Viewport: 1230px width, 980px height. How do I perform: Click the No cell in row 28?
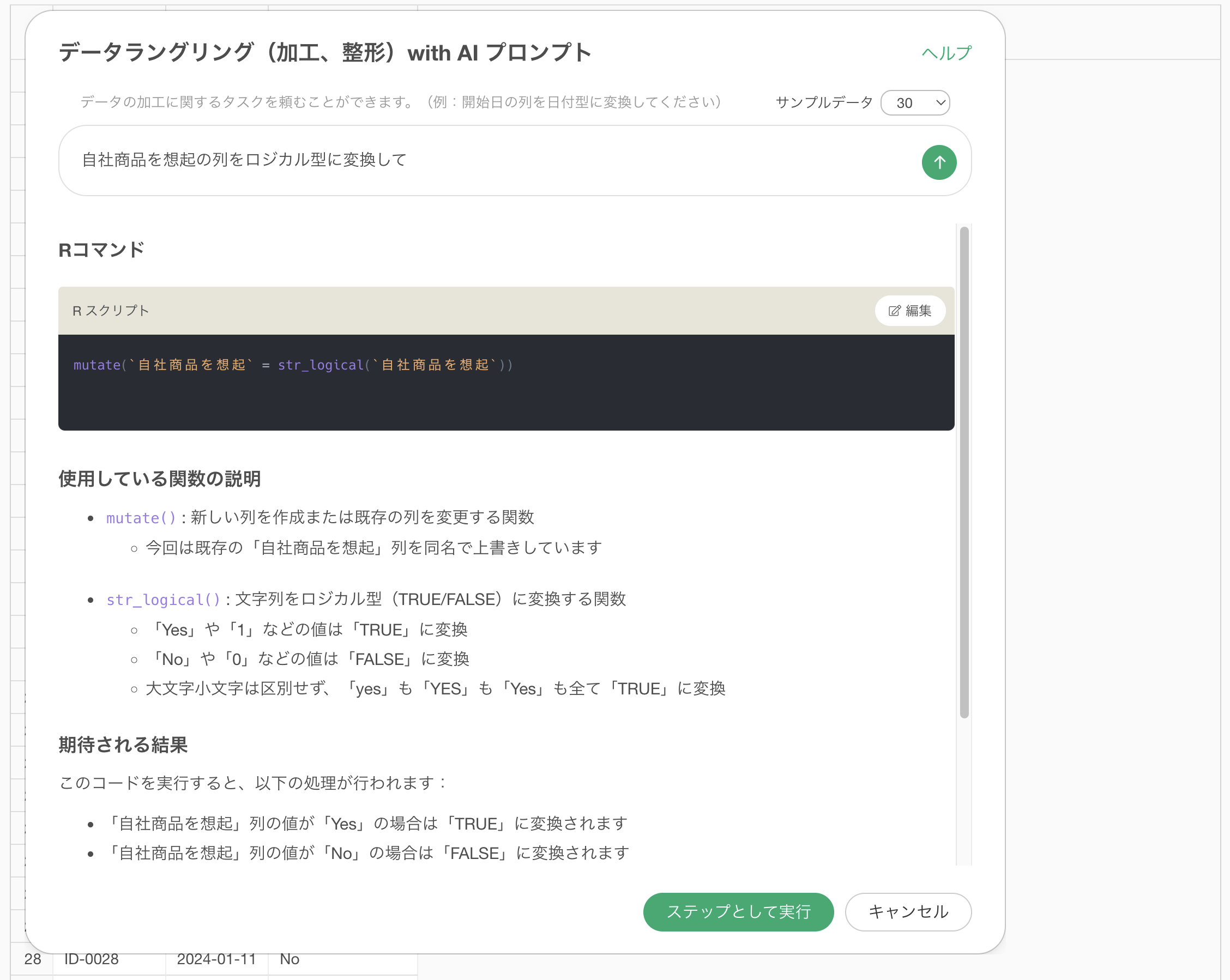click(x=290, y=959)
